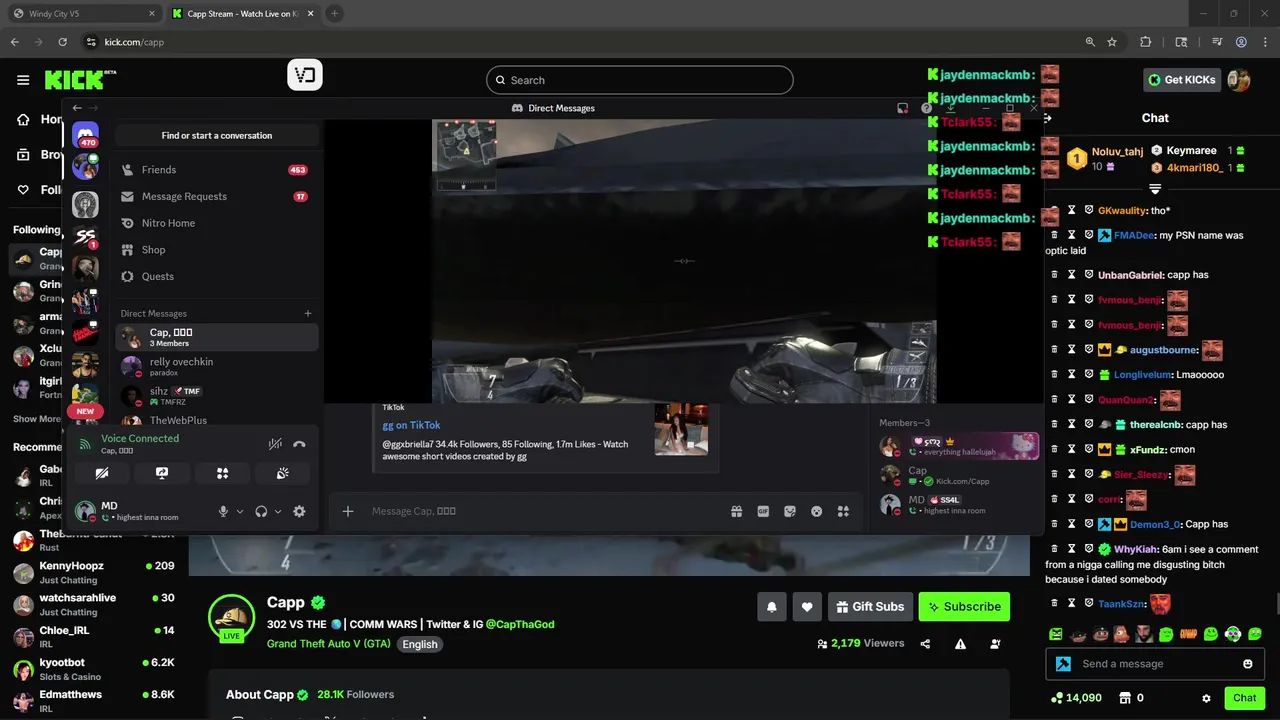Start a Discord activity
The image size is (1280, 720).
[222, 473]
